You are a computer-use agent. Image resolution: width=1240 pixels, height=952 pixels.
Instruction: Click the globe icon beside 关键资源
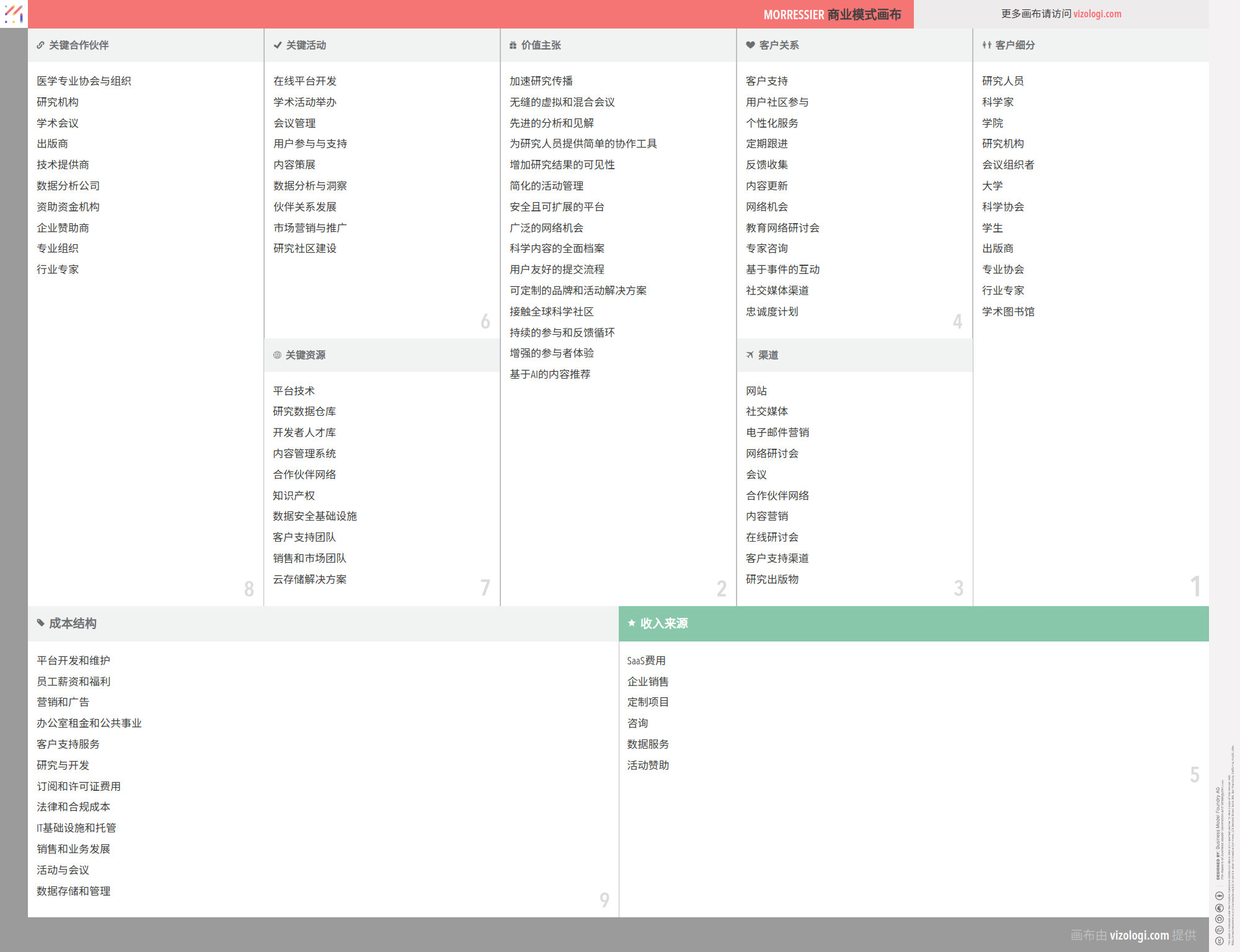tap(277, 355)
